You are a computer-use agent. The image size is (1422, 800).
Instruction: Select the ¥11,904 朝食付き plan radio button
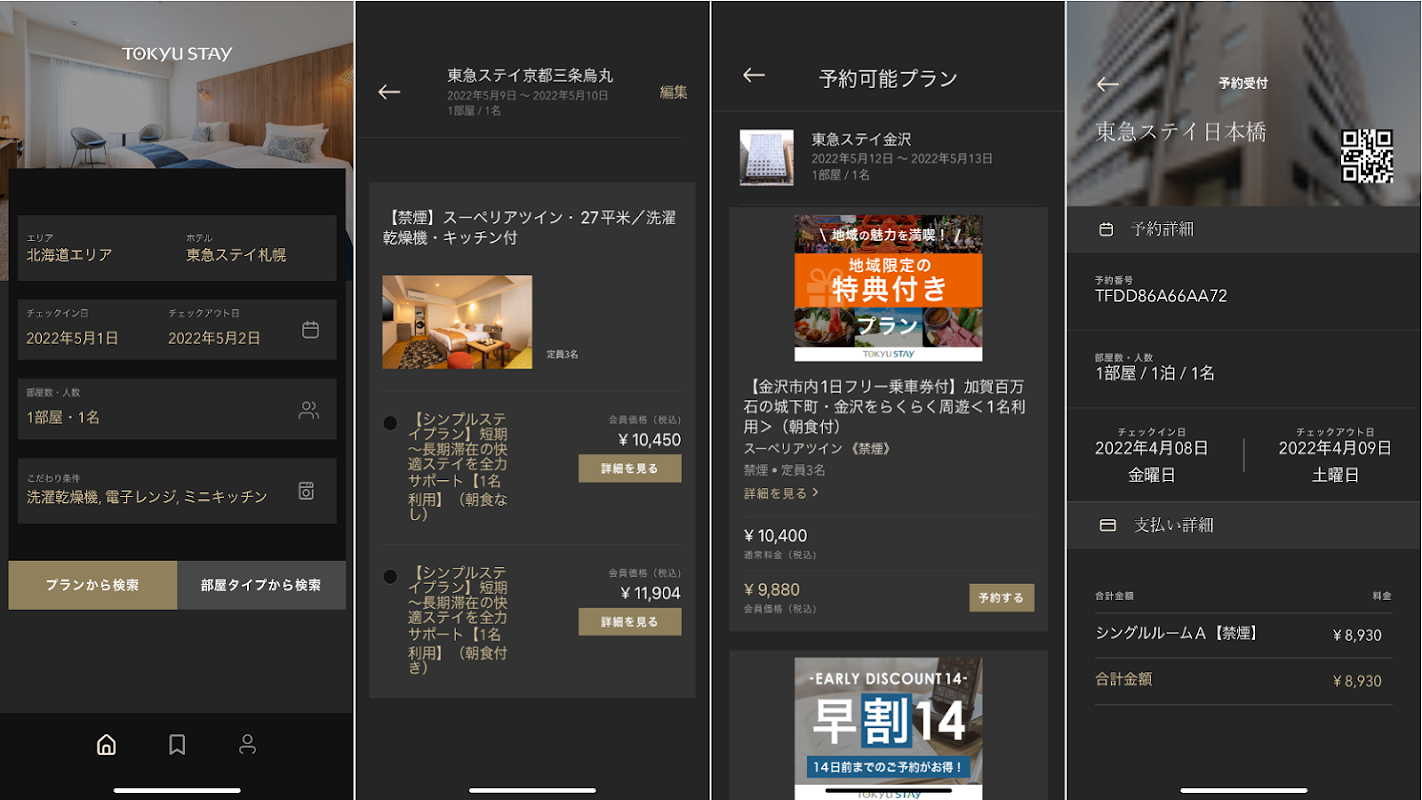click(390, 576)
